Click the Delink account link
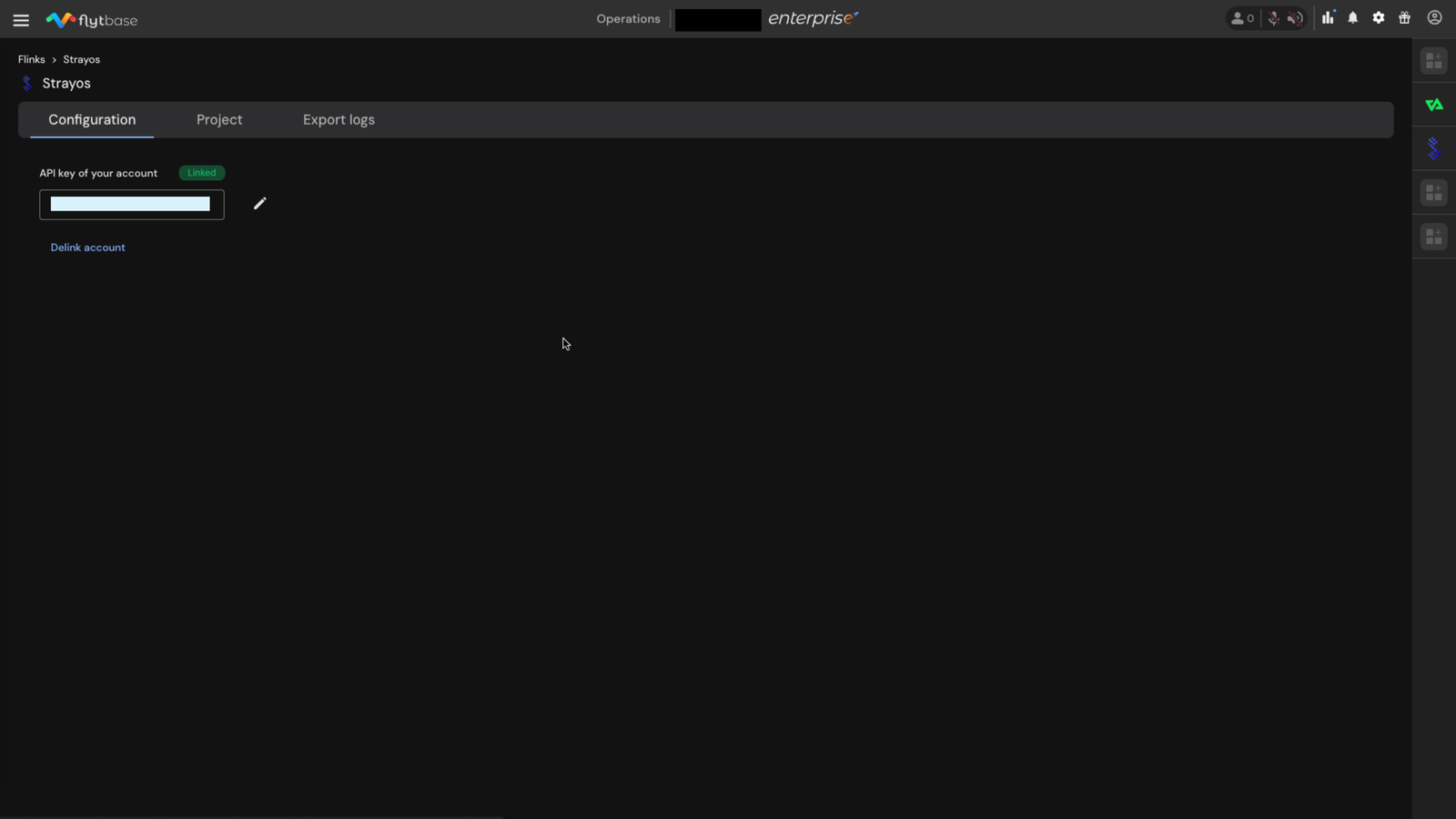The image size is (1456, 819). [x=87, y=248]
